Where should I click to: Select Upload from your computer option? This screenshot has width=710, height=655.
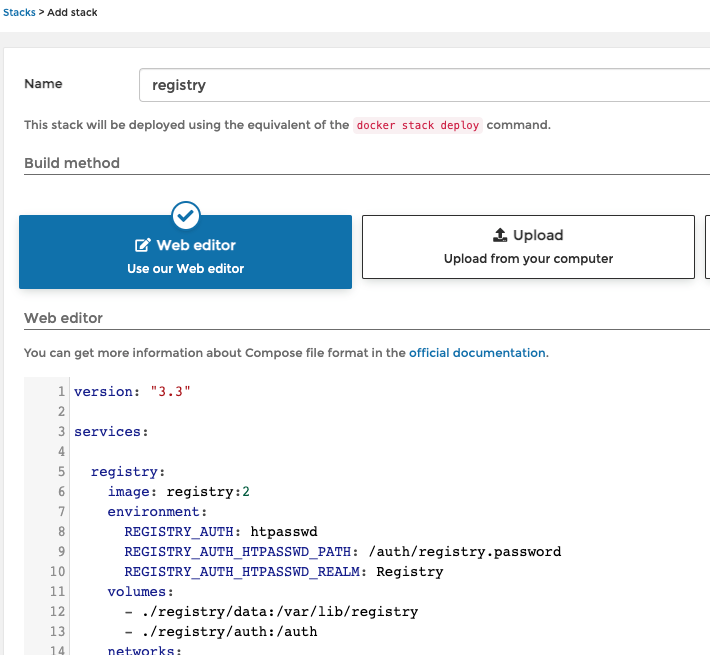(528, 247)
